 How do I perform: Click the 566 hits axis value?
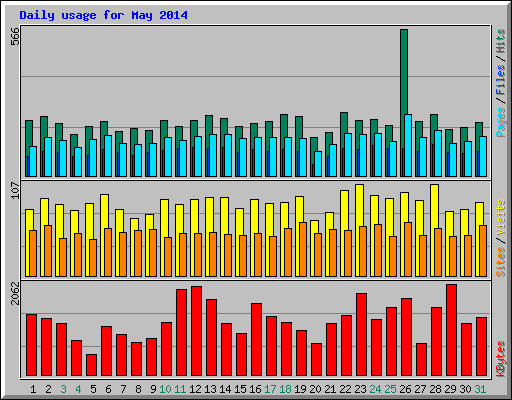coord(15,37)
